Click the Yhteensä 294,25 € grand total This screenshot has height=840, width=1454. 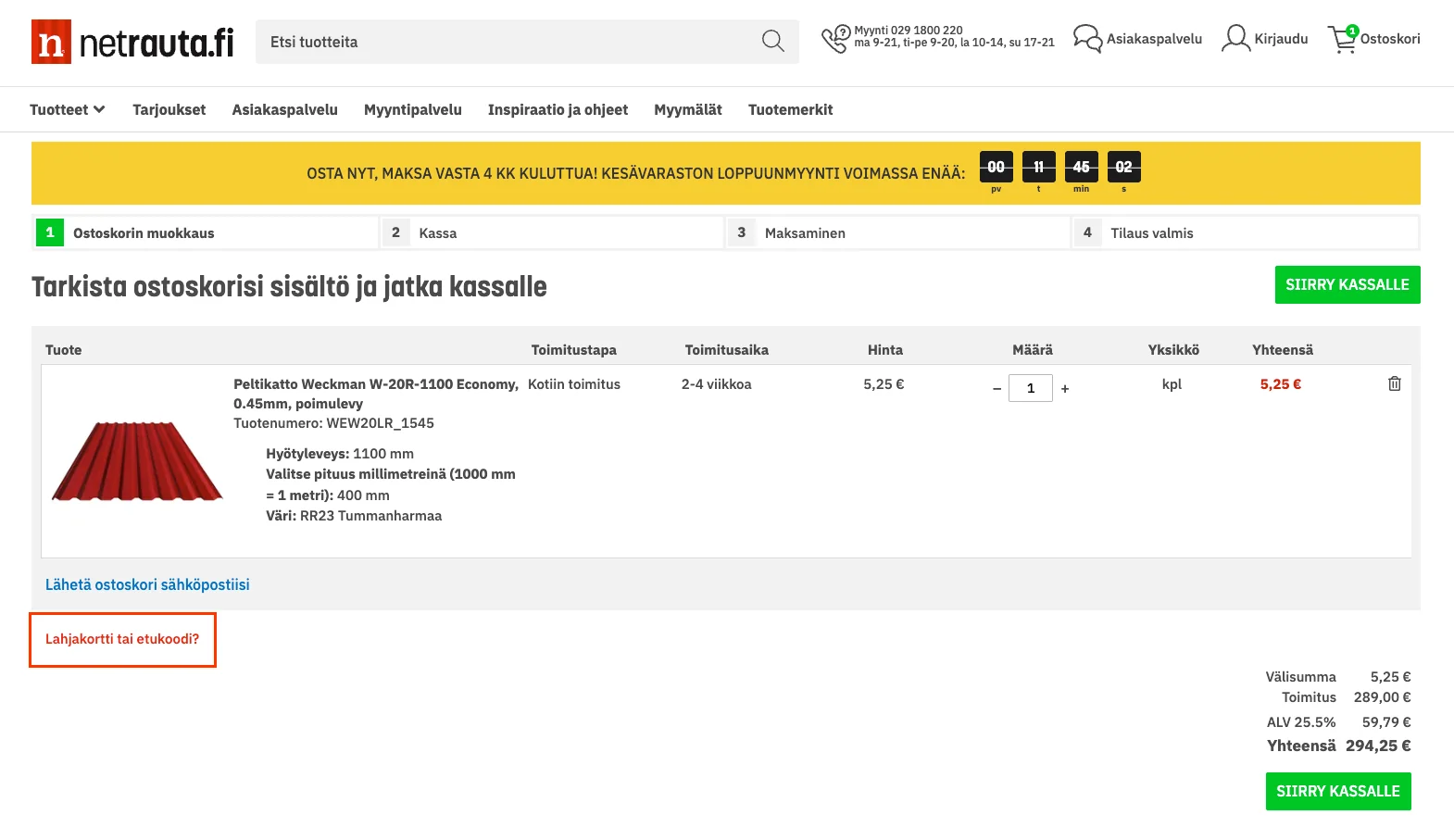click(x=1378, y=746)
